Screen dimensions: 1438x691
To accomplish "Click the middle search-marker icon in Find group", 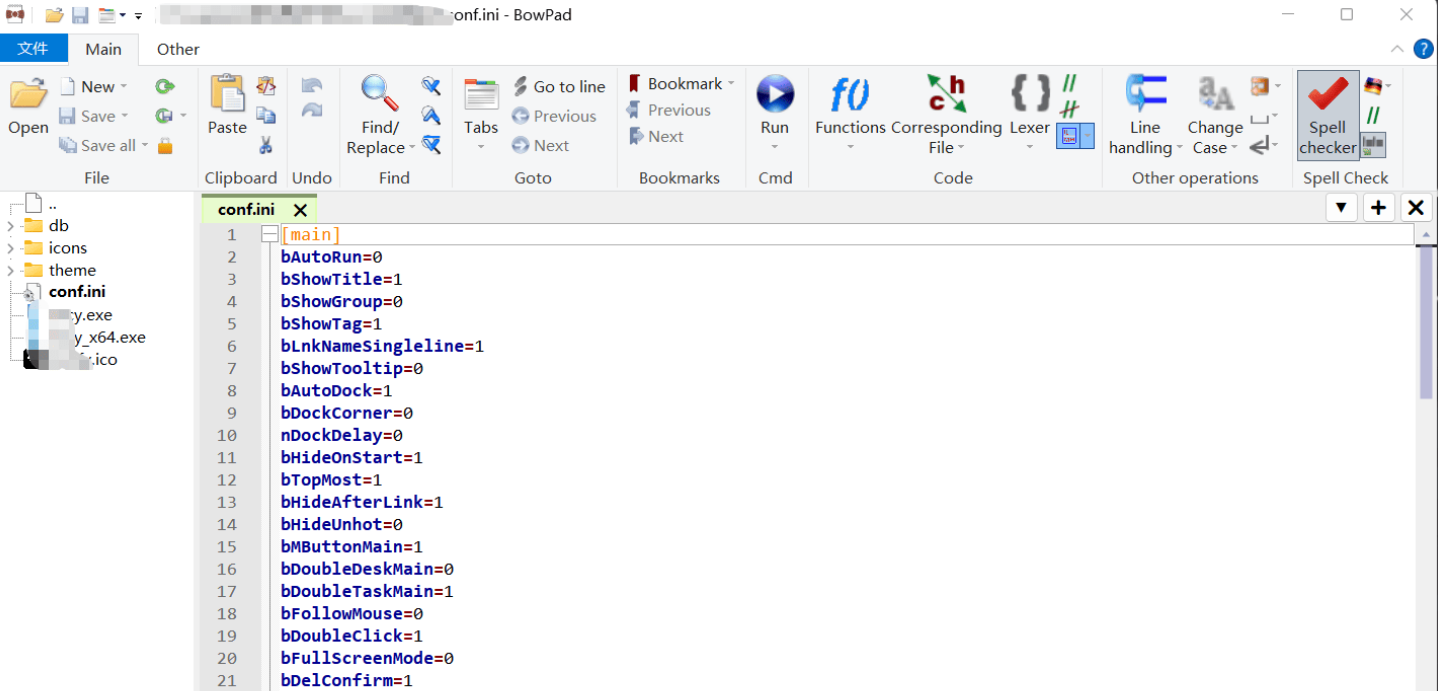I will (431, 115).
